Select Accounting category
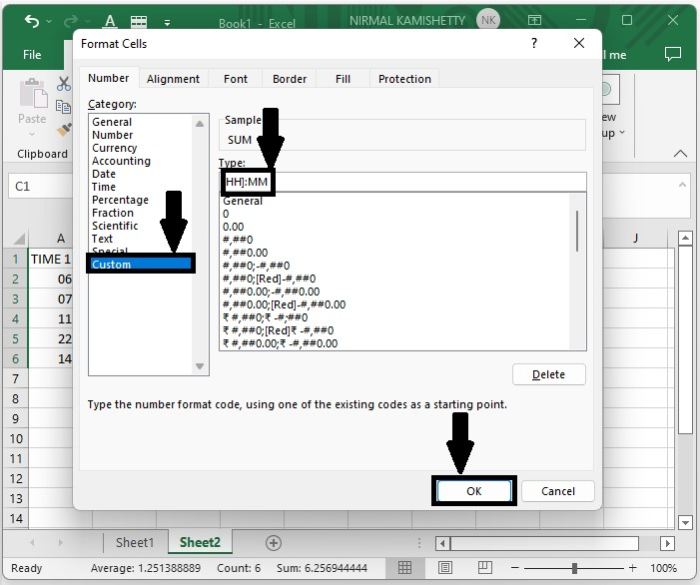 click(x=121, y=161)
